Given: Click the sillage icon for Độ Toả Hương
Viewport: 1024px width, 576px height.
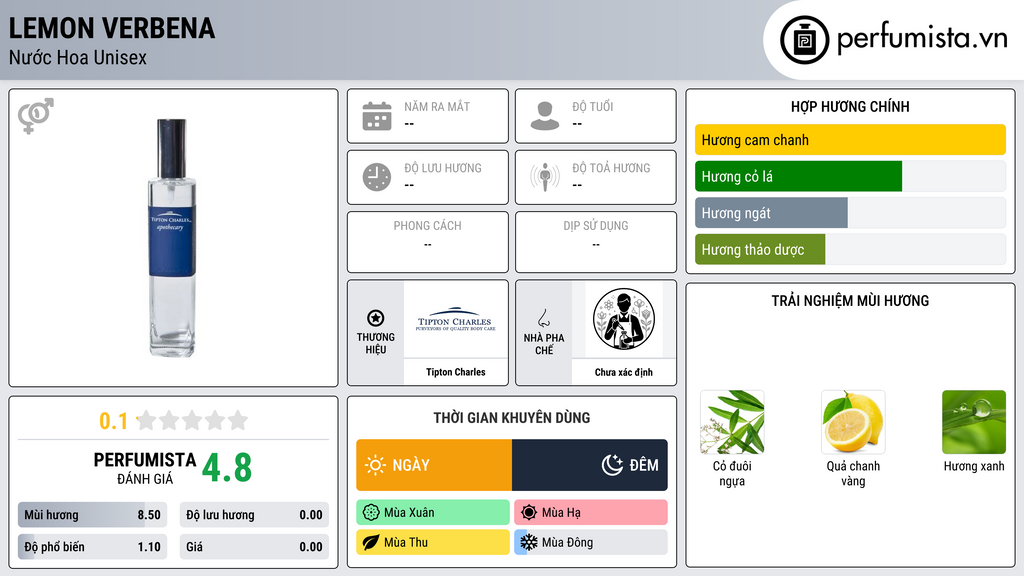Looking at the screenshot, I should [x=545, y=177].
